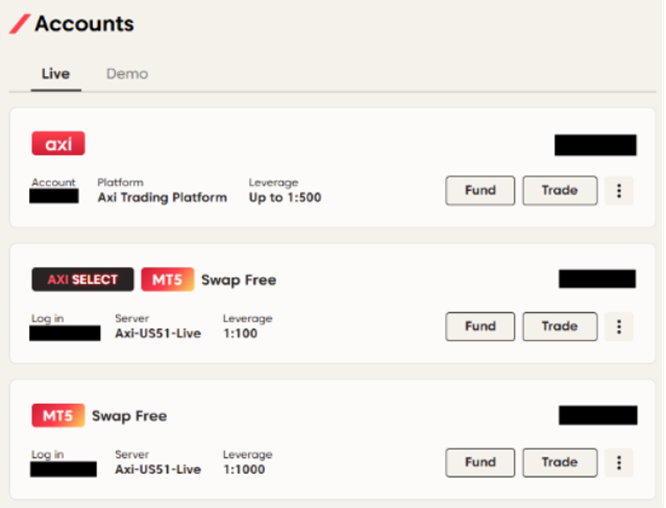Click the Up to 1:500 leverage value
The height and width of the screenshot is (508, 666).
(285, 198)
